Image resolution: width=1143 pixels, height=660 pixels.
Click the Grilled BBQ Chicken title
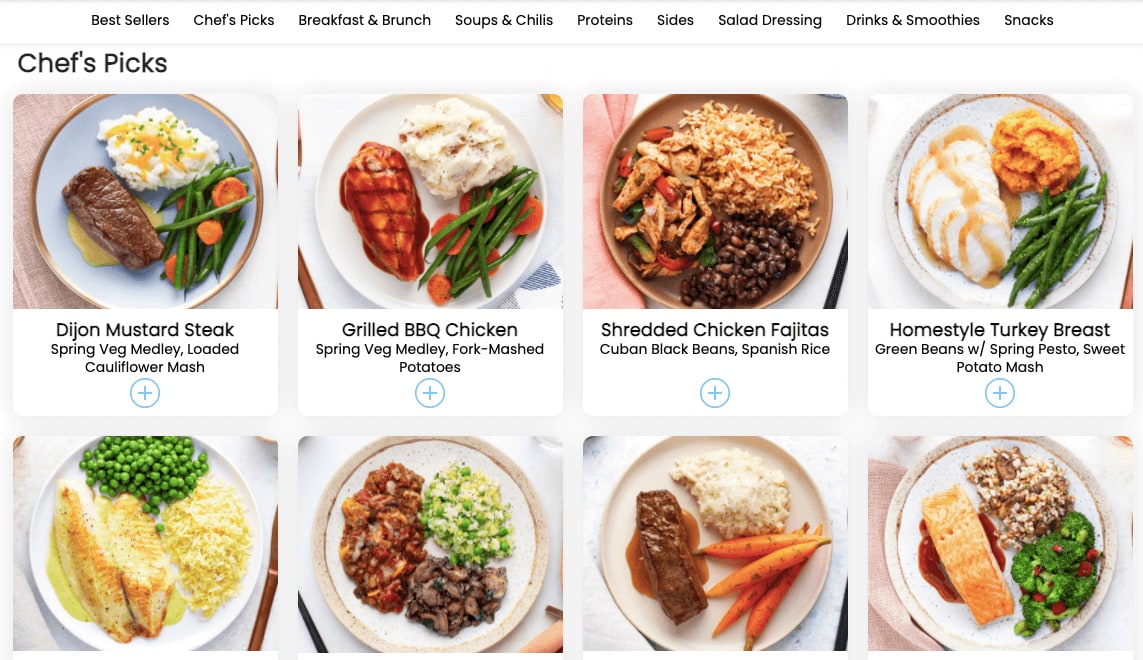coord(430,330)
